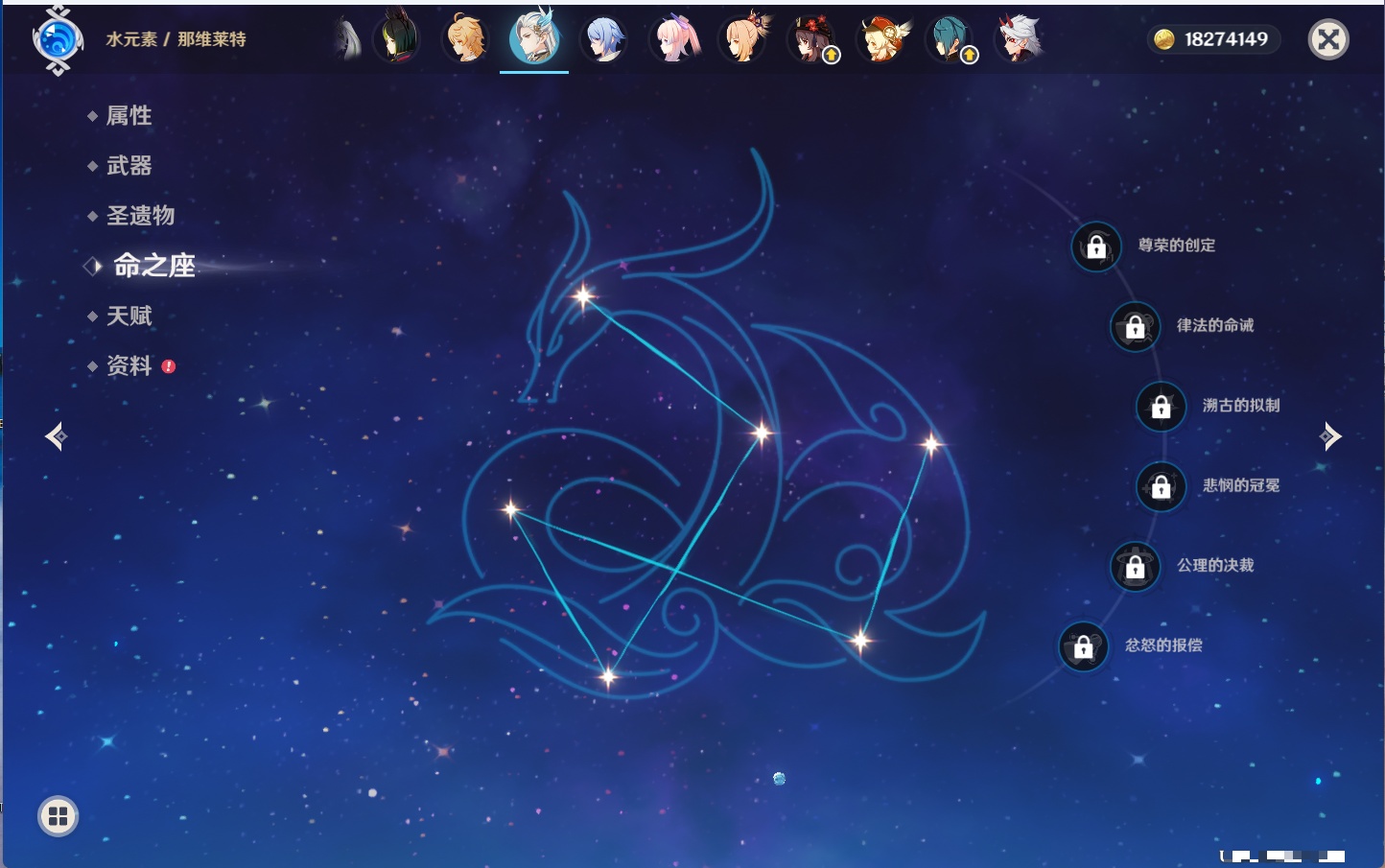Click the 水元素 / 那维莱特 title text
The width and height of the screenshot is (1385, 868).
pos(176,39)
